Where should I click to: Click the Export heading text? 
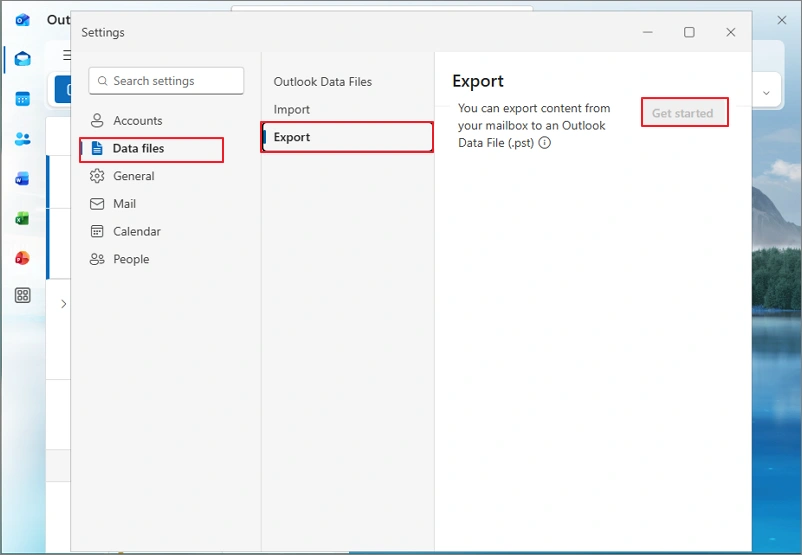coord(478,81)
